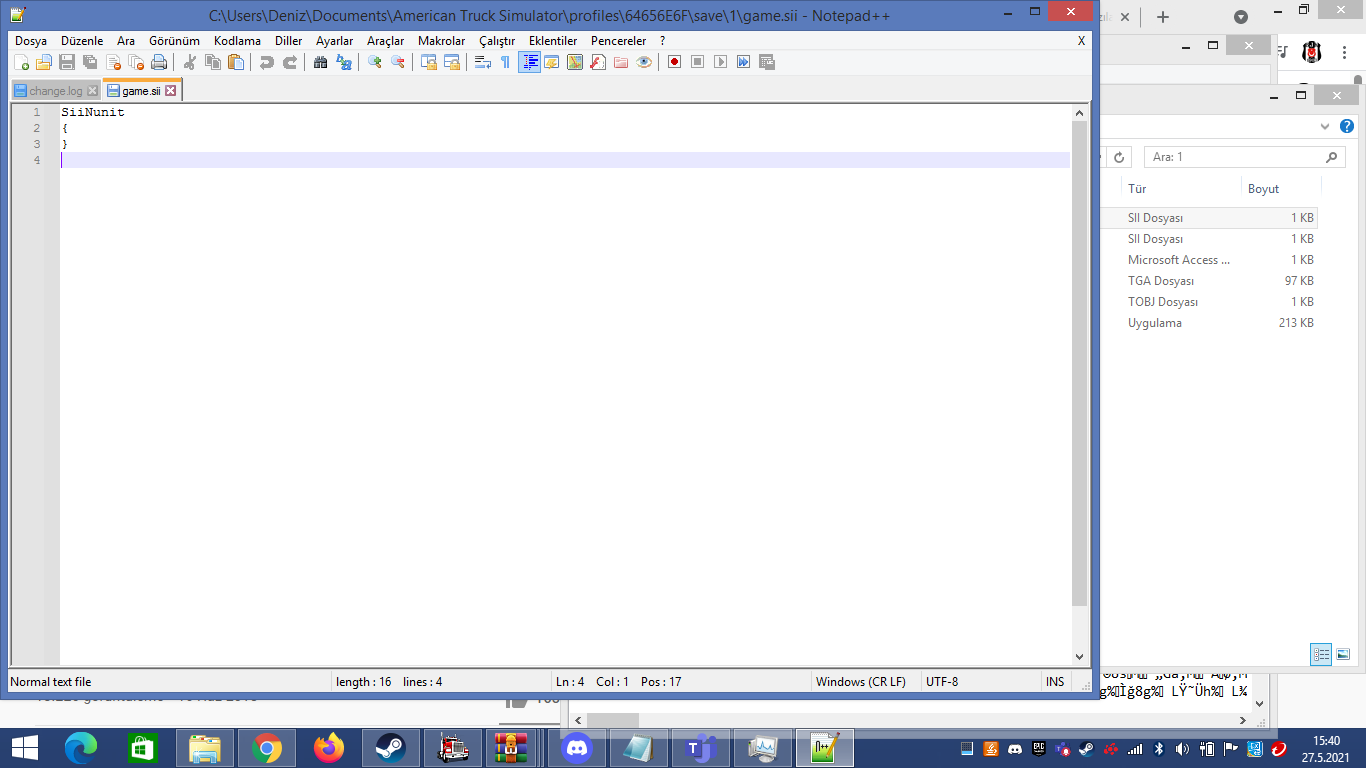Zoom in using the toolbar magnifier

click(375, 62)
